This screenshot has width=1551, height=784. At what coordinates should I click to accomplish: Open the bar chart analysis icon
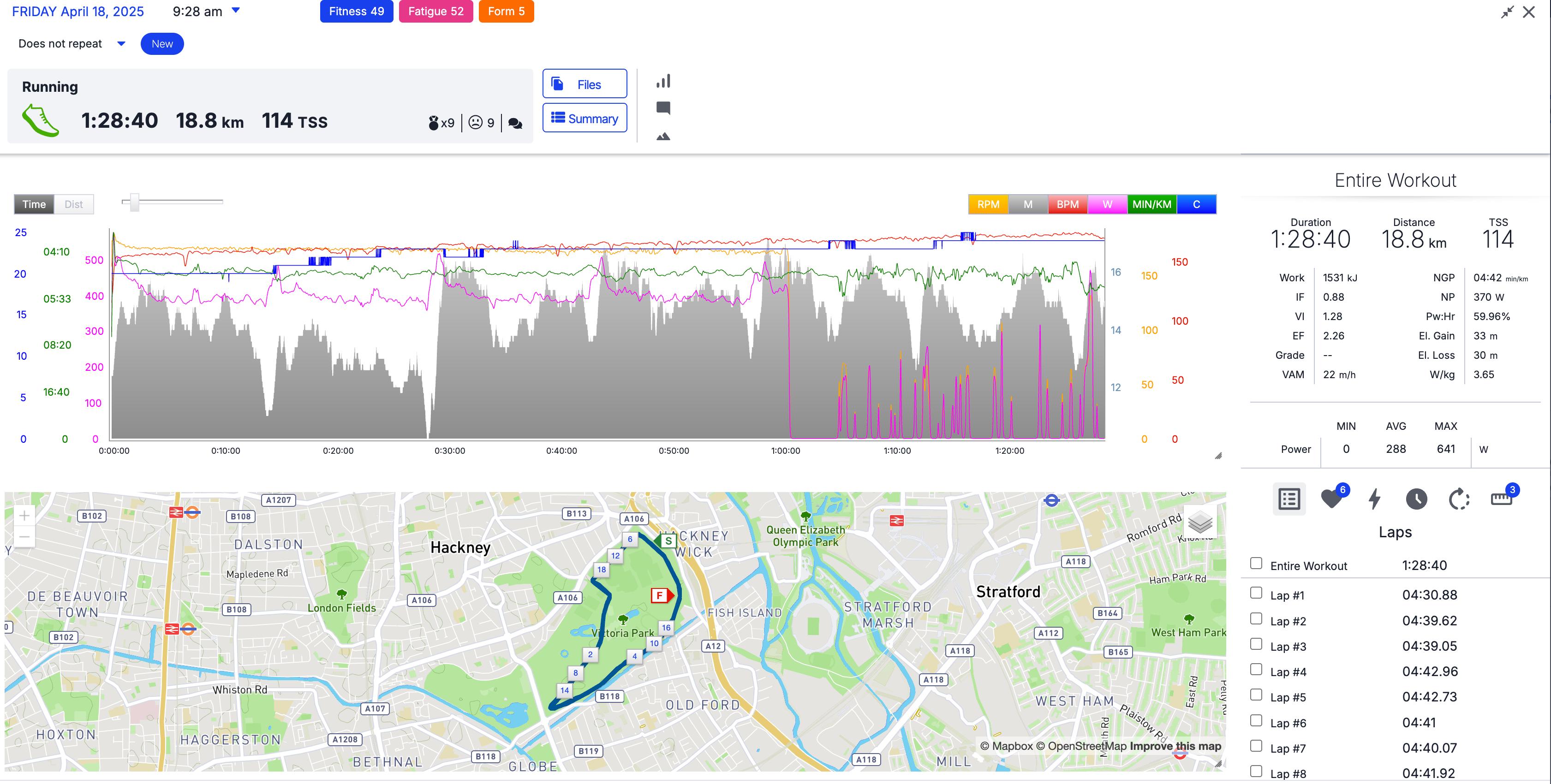click(663, 81)
